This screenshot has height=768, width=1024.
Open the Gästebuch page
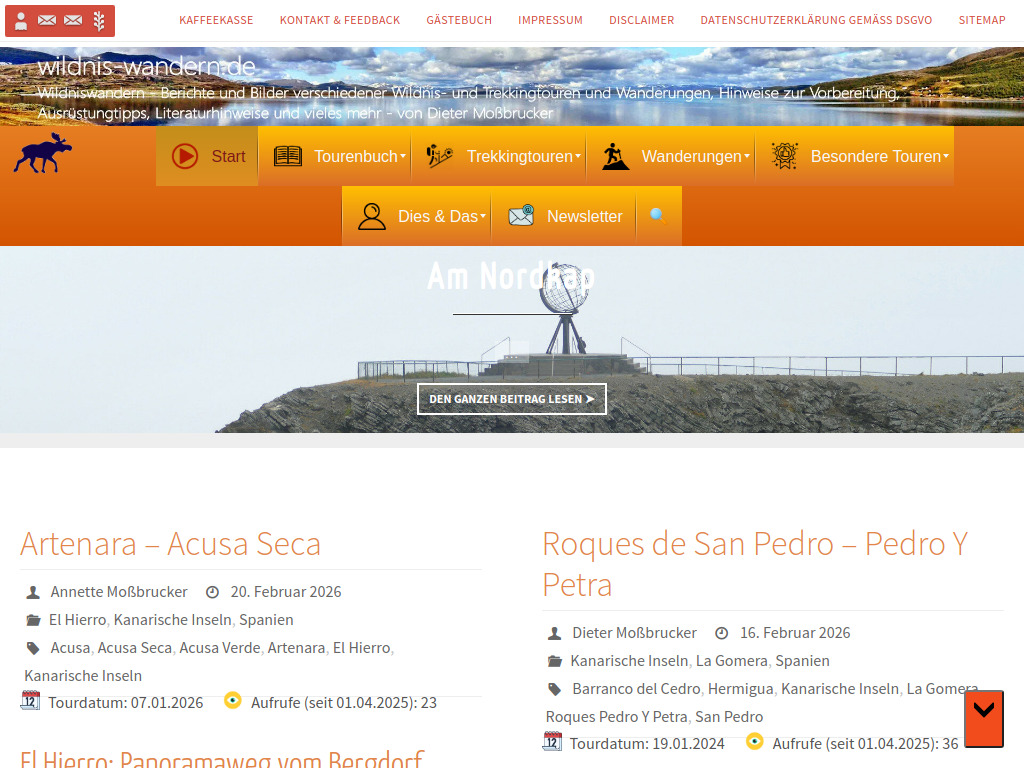point(459,20)
